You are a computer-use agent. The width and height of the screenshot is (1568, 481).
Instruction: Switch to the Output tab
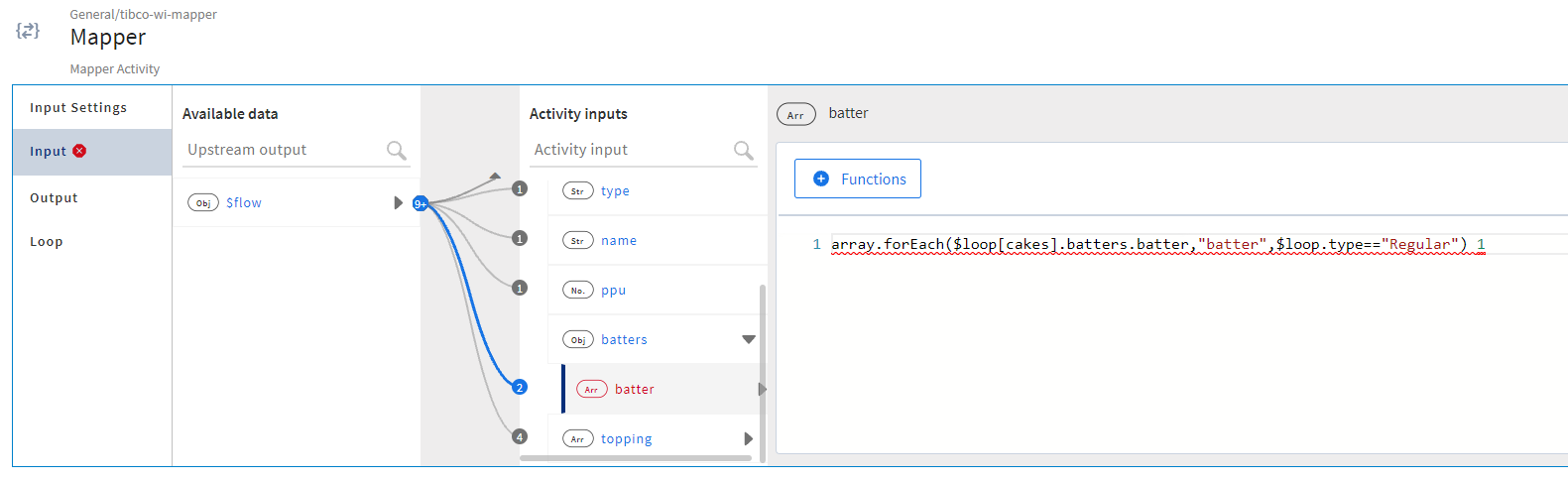click(54, 197)
